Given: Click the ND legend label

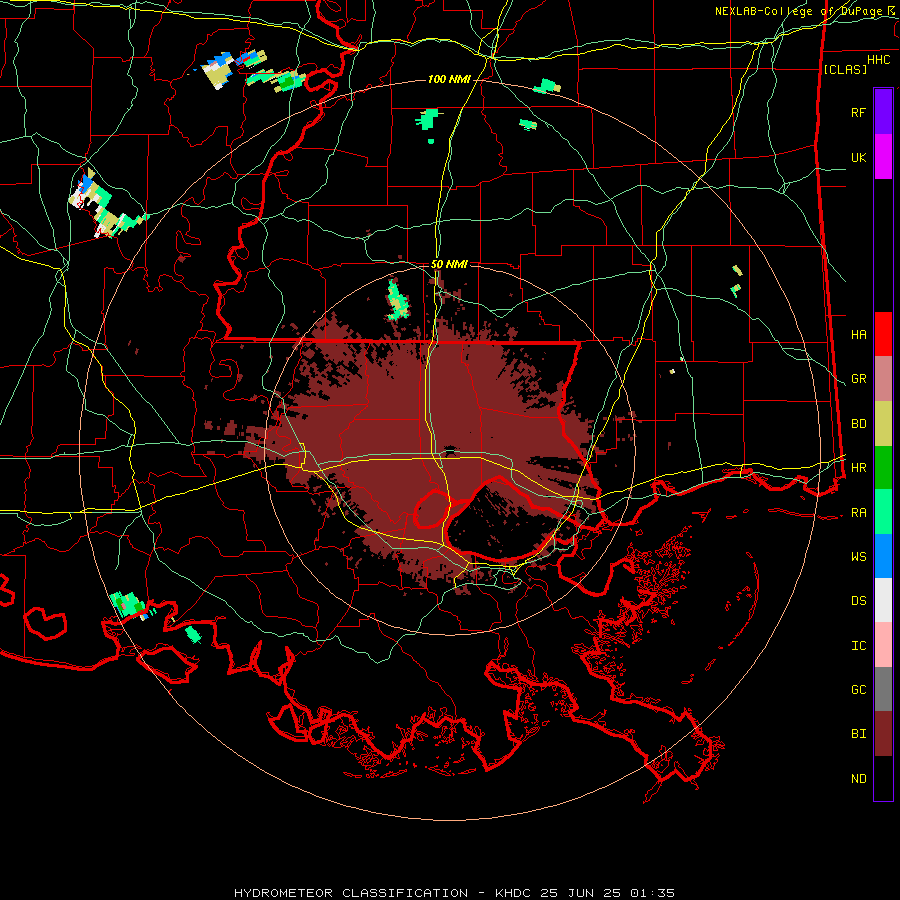Looking at the screenshot, I should pyautogui.click(x=858, y=779).
